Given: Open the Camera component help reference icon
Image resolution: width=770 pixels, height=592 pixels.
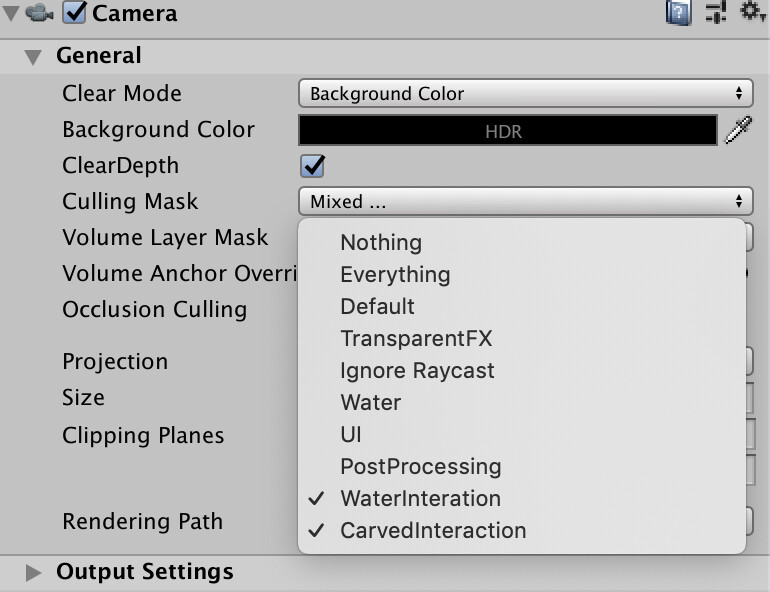Looking at the screenshot, I should (679, 12).
